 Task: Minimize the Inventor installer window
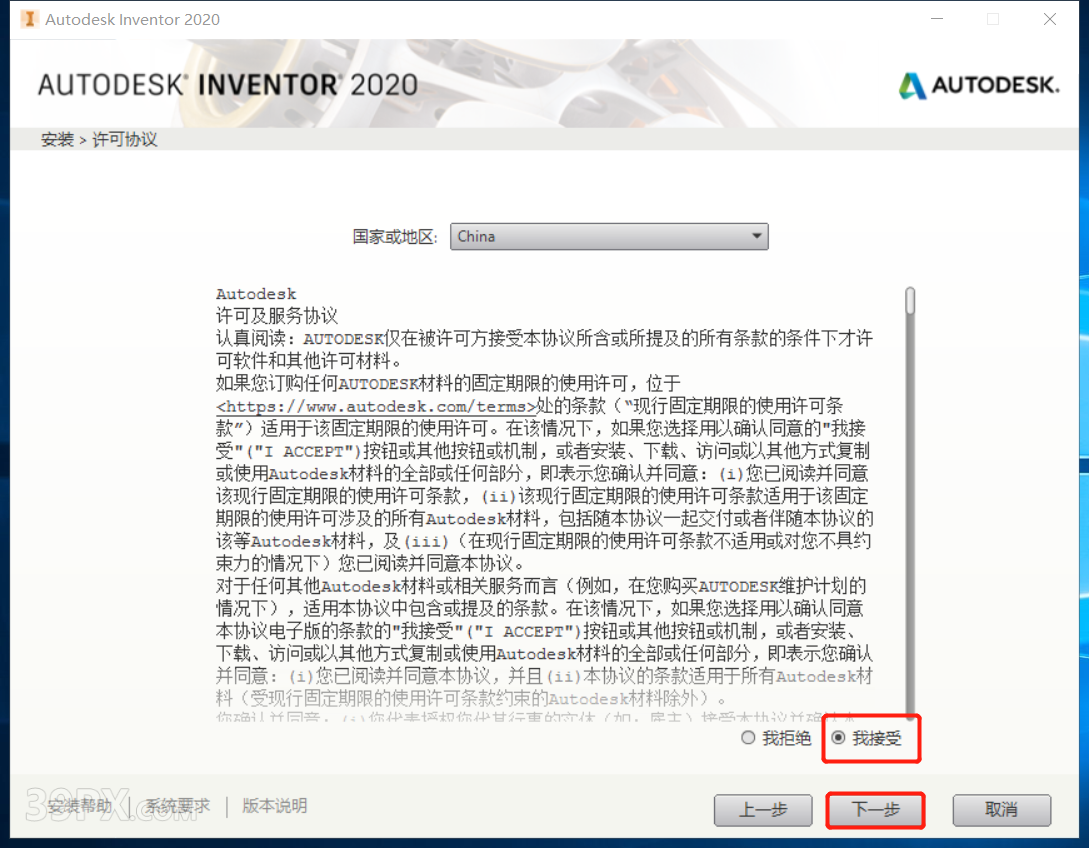(x=937, y=19)
